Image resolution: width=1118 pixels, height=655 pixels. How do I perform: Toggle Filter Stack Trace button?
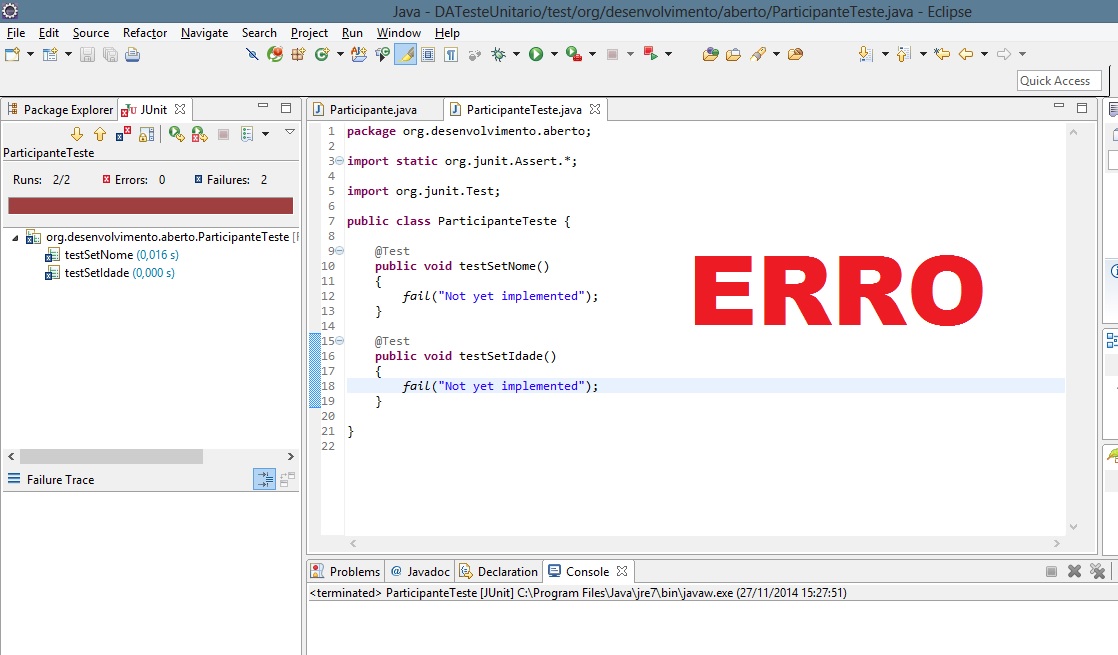tap(264, 480)
